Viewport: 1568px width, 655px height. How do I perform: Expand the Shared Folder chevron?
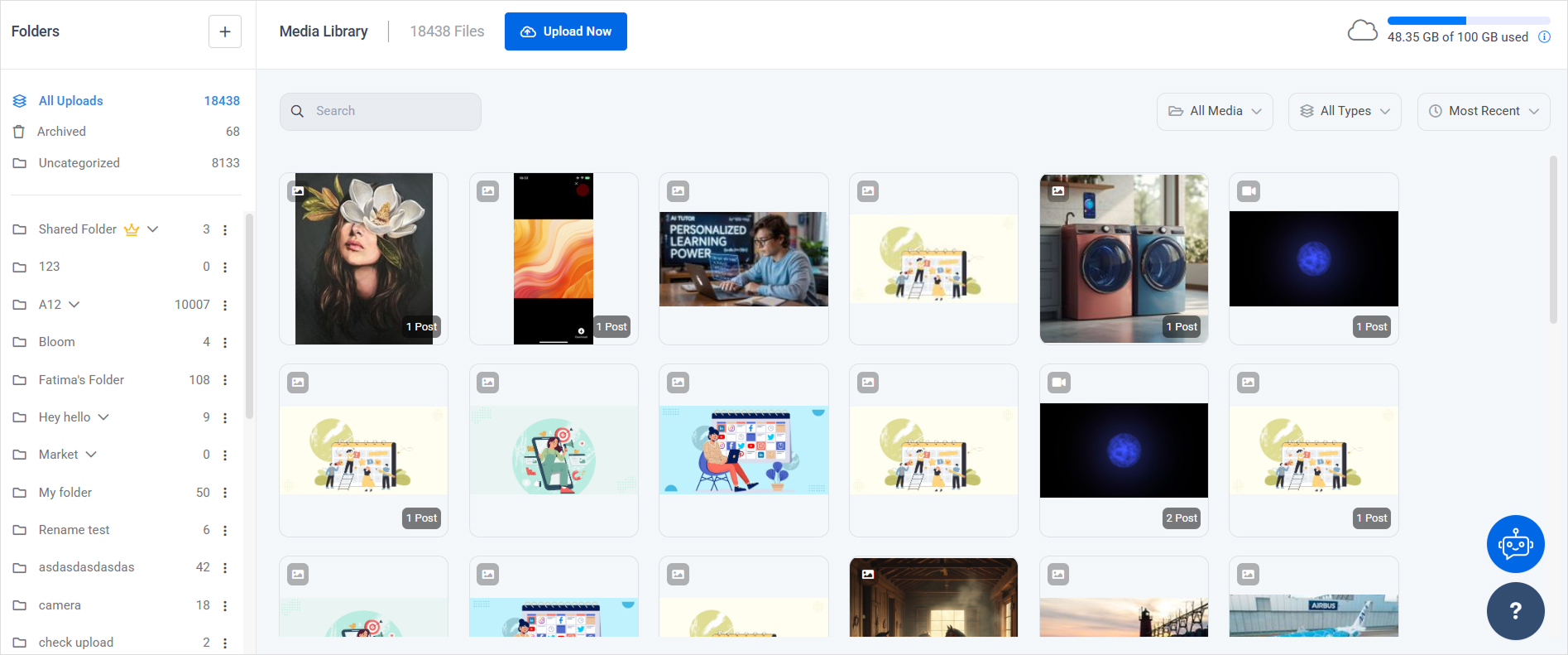(x=152, y=229)
